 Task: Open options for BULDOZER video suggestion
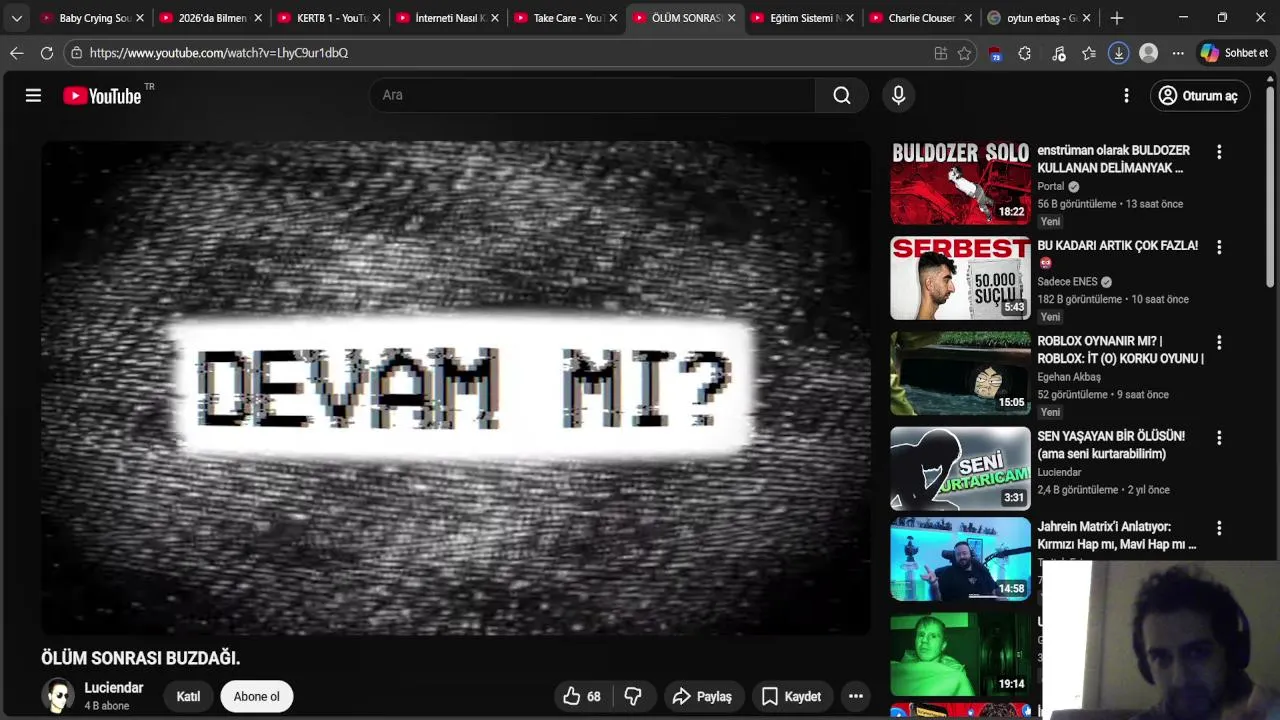(1218, 152)
